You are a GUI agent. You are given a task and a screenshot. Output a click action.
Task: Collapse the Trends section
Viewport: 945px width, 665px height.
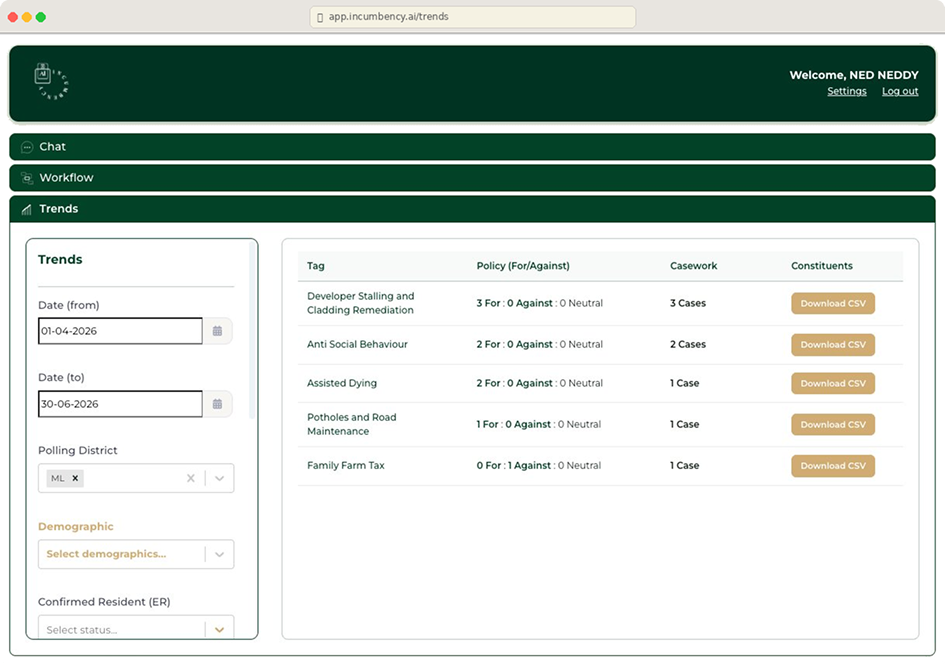[472, 209]
